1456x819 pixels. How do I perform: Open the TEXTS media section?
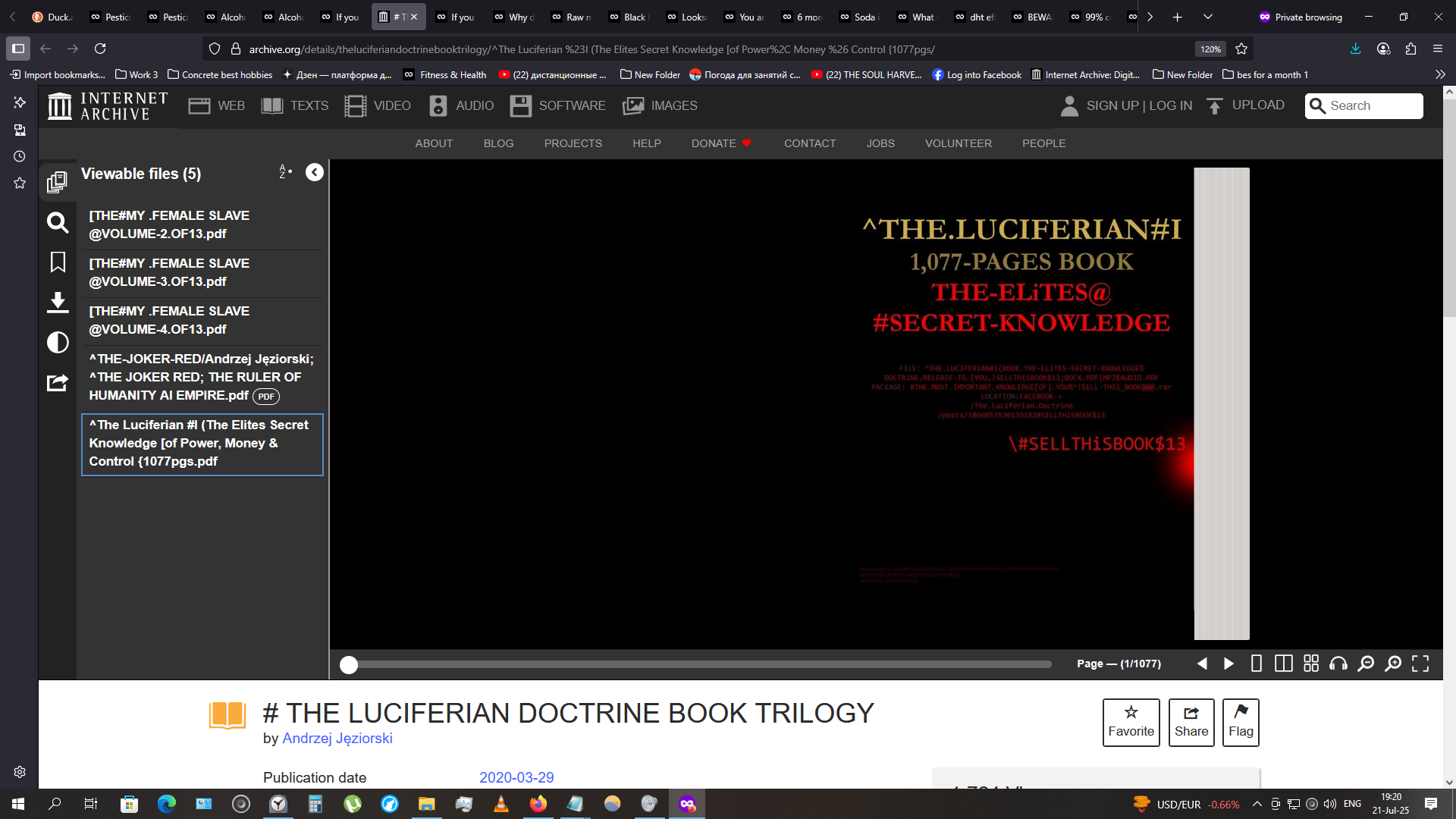point(295,106)
